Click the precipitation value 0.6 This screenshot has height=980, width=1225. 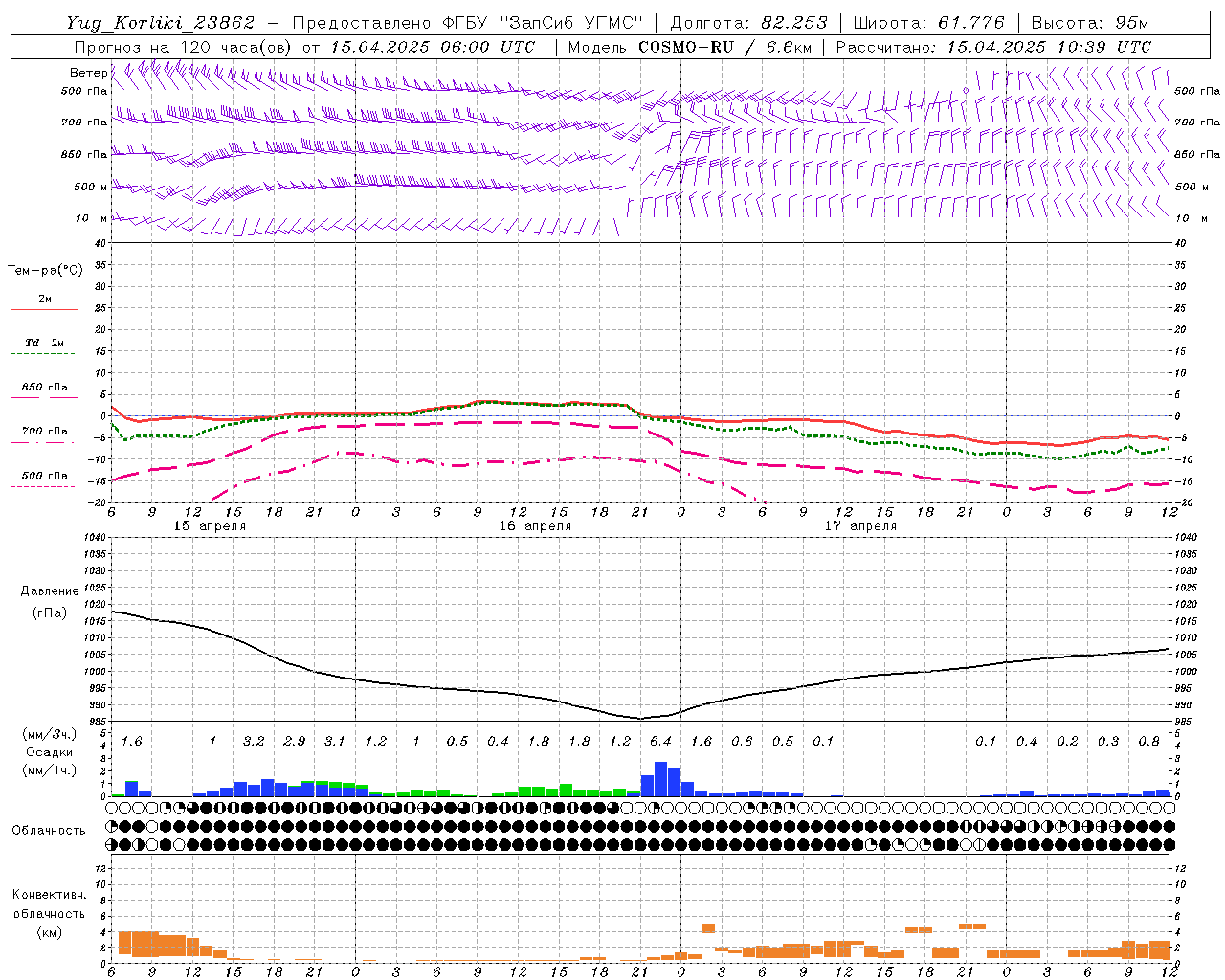click(742, 741)
